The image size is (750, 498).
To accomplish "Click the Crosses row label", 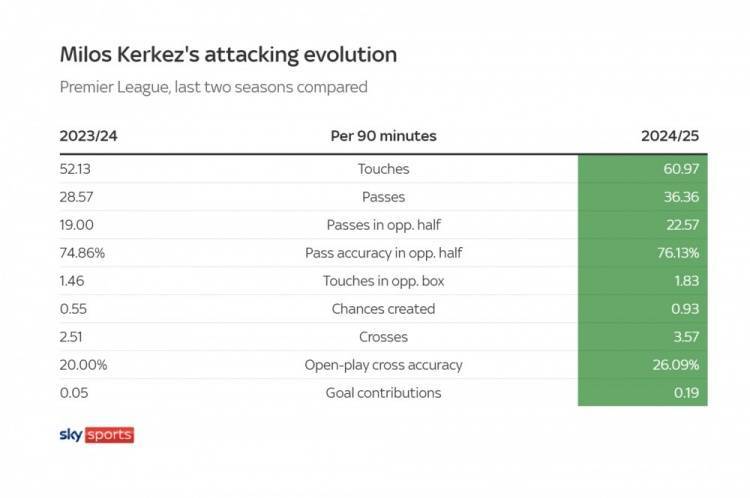I will [x=384, y=337].
